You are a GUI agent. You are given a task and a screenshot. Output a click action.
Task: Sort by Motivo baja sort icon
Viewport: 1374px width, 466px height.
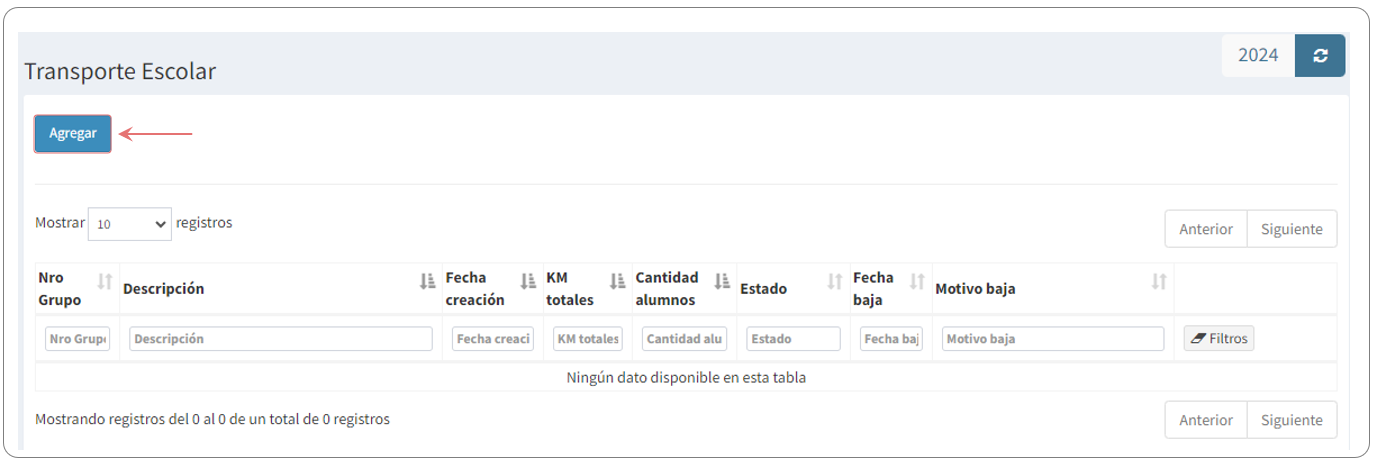coord(1159,282)
